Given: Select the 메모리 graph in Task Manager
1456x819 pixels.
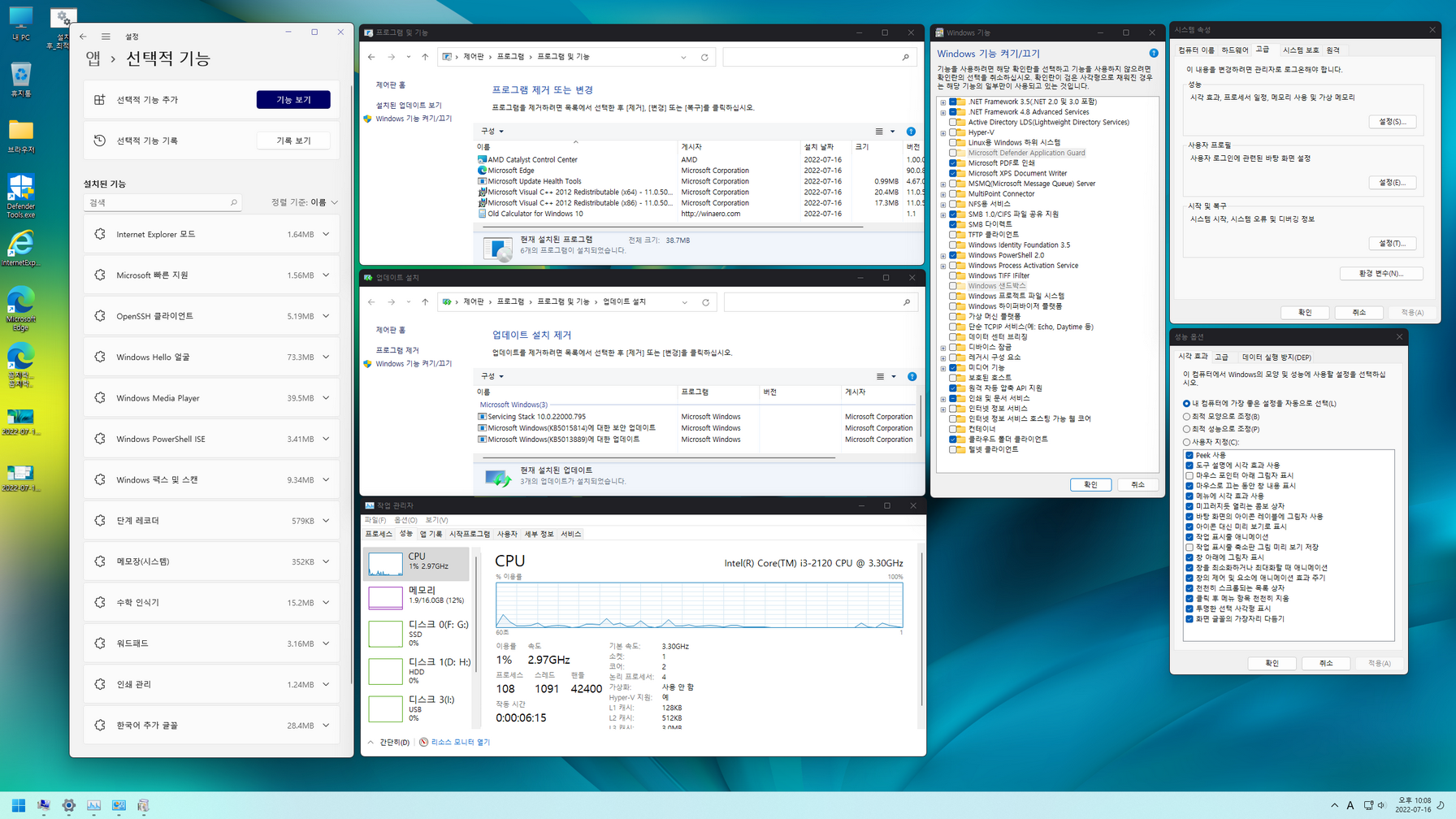Looking at the screenshot, I should 385,597.
